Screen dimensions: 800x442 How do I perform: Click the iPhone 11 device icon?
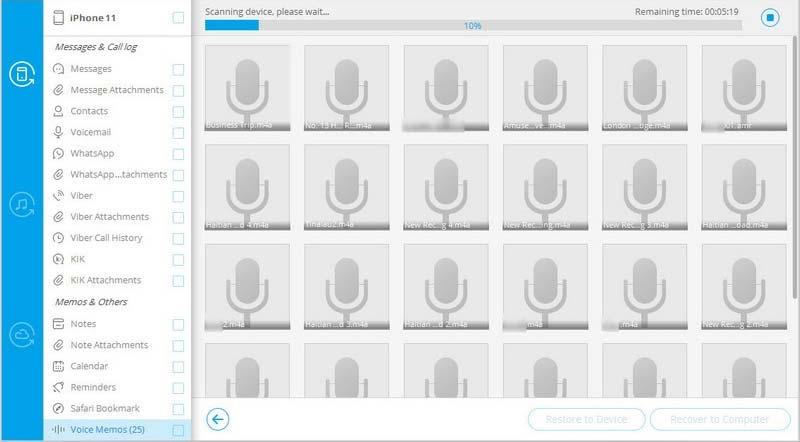(x=59, y=18)
